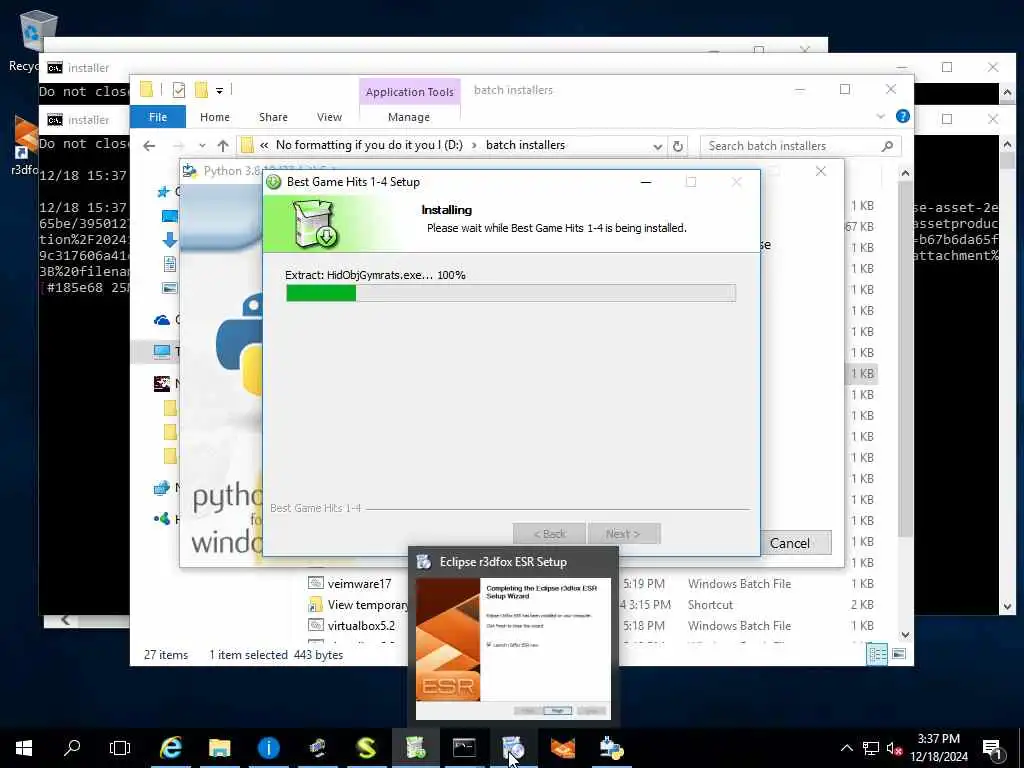Open the Home ribbon tab
1024x768 pixels.
[x=215, y=117]
